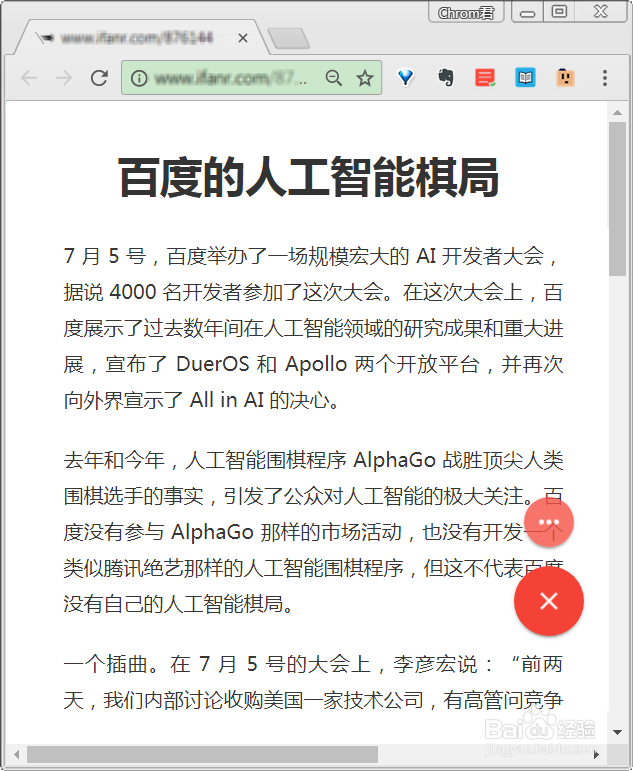The image size is (633, 771).
Task: Click the vertical scrollbar up arrow
Action: [617, 113]
